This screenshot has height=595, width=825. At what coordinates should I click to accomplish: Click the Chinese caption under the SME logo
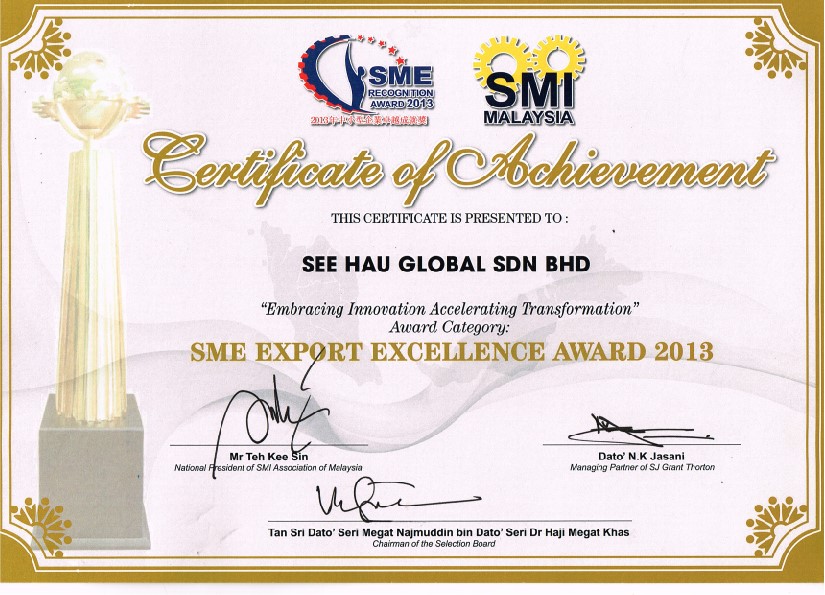(369, 122)
